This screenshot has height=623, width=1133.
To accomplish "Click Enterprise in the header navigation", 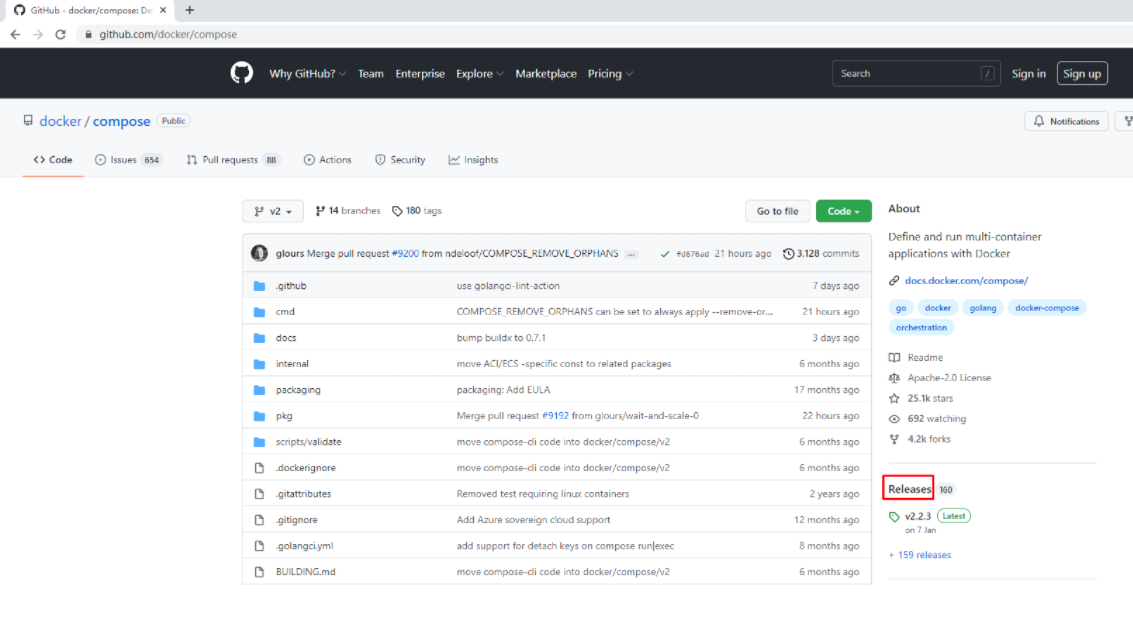I will tap(420, 74).
